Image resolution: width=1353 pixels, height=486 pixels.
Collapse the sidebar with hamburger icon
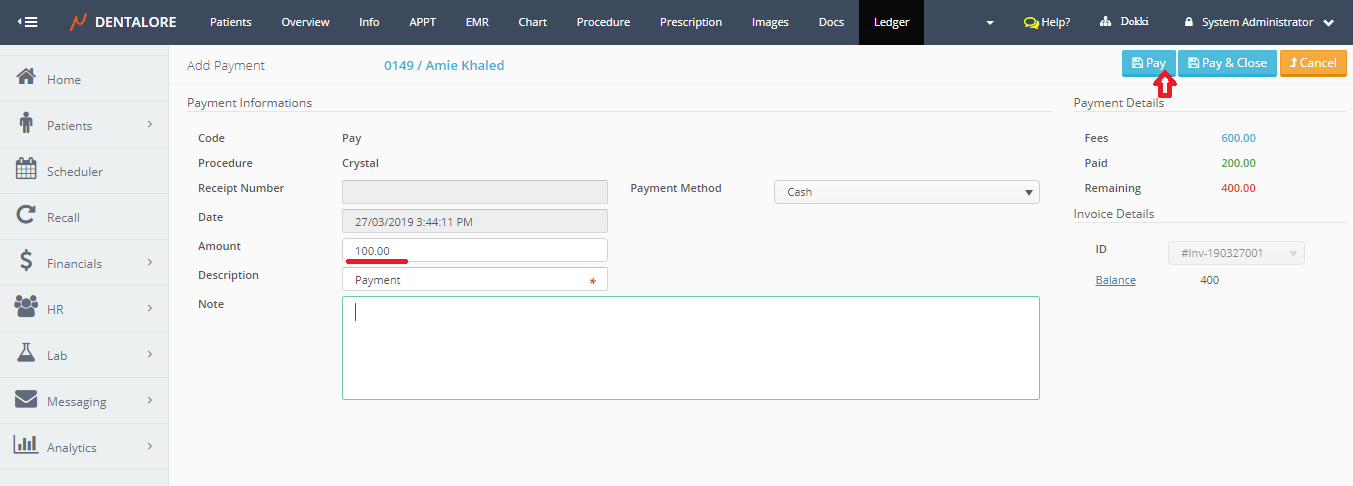[28, 22]
